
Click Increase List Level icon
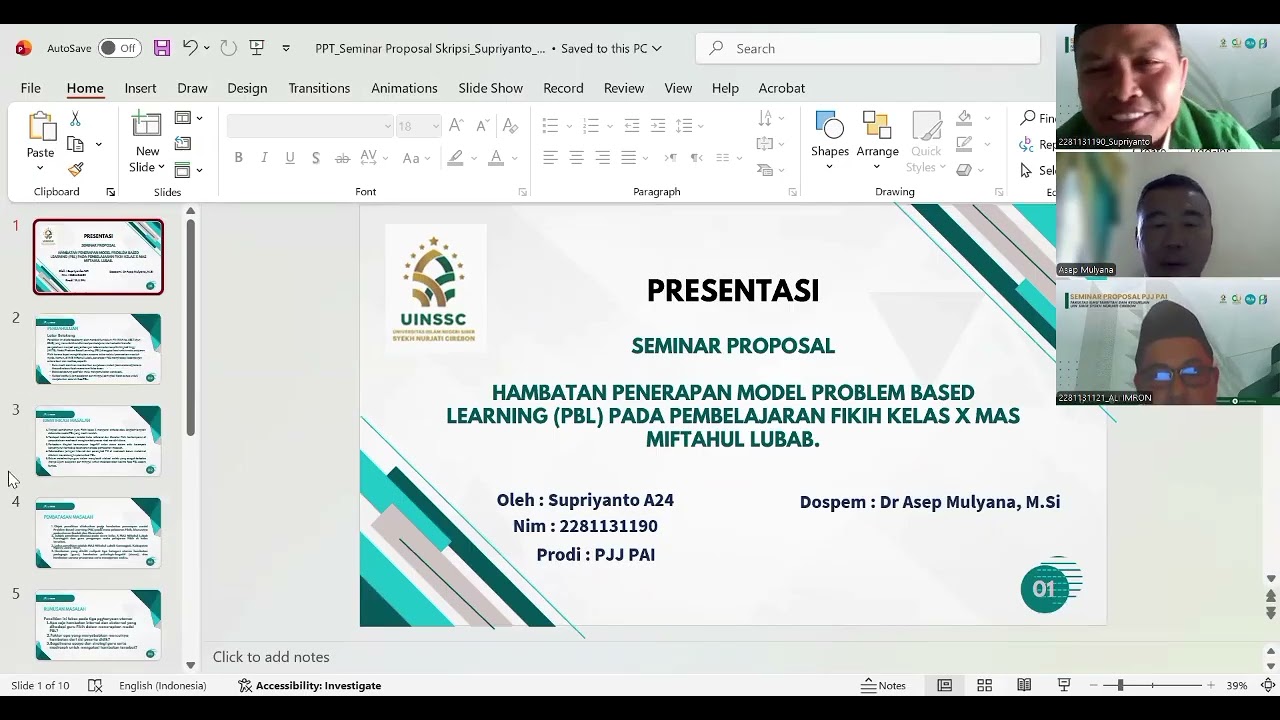[658, 126]
